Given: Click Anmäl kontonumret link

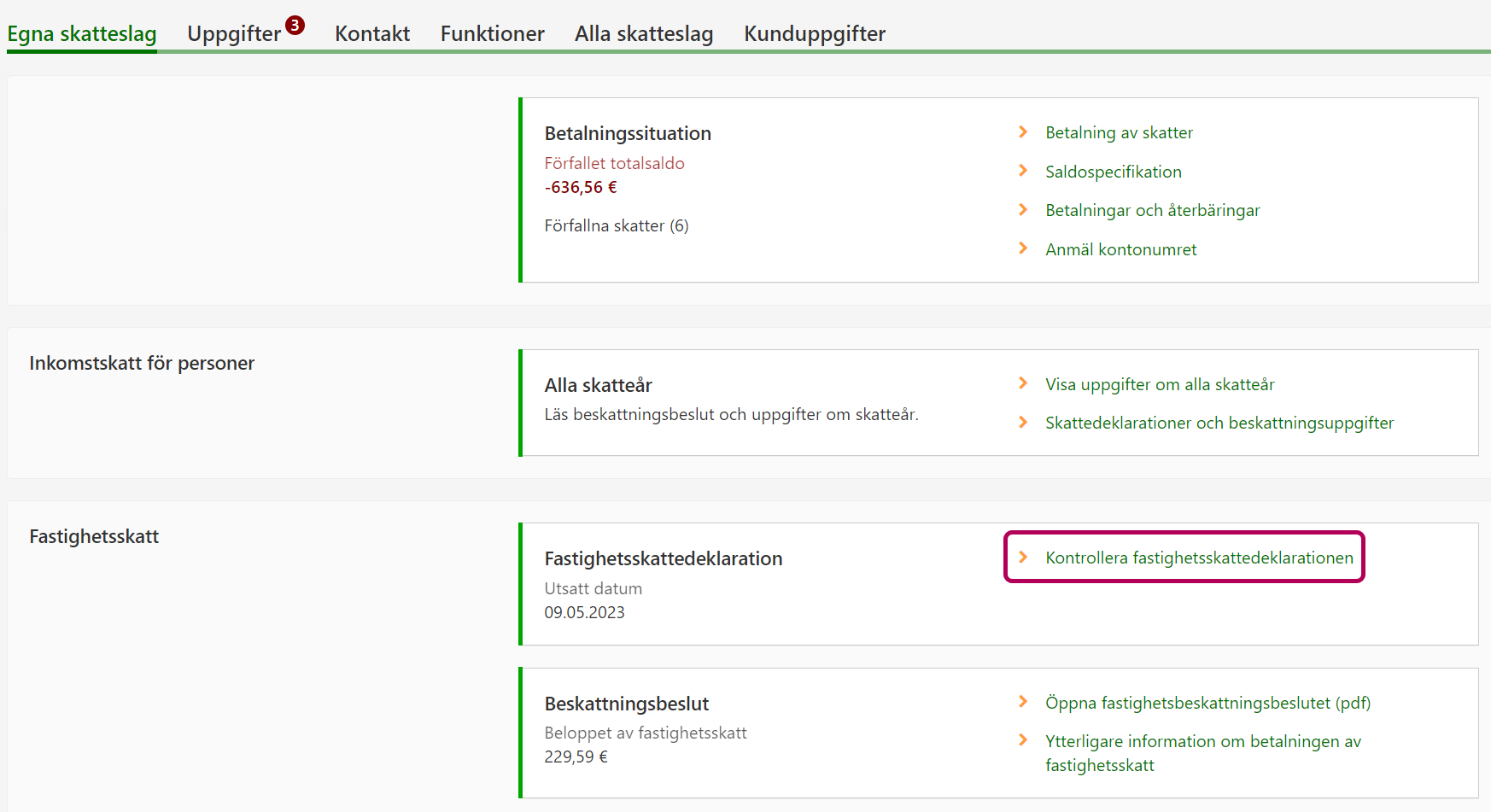Looking at the screenshot, I should click(x=1120, y=249).
